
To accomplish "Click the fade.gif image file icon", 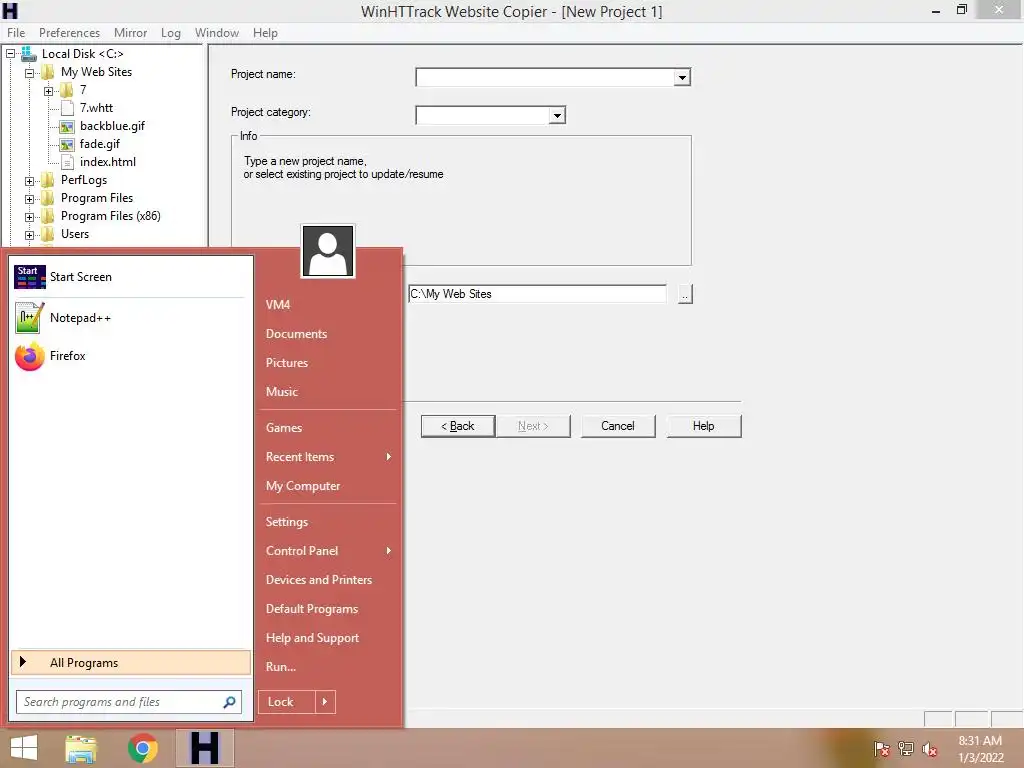I will click(67, 144).
